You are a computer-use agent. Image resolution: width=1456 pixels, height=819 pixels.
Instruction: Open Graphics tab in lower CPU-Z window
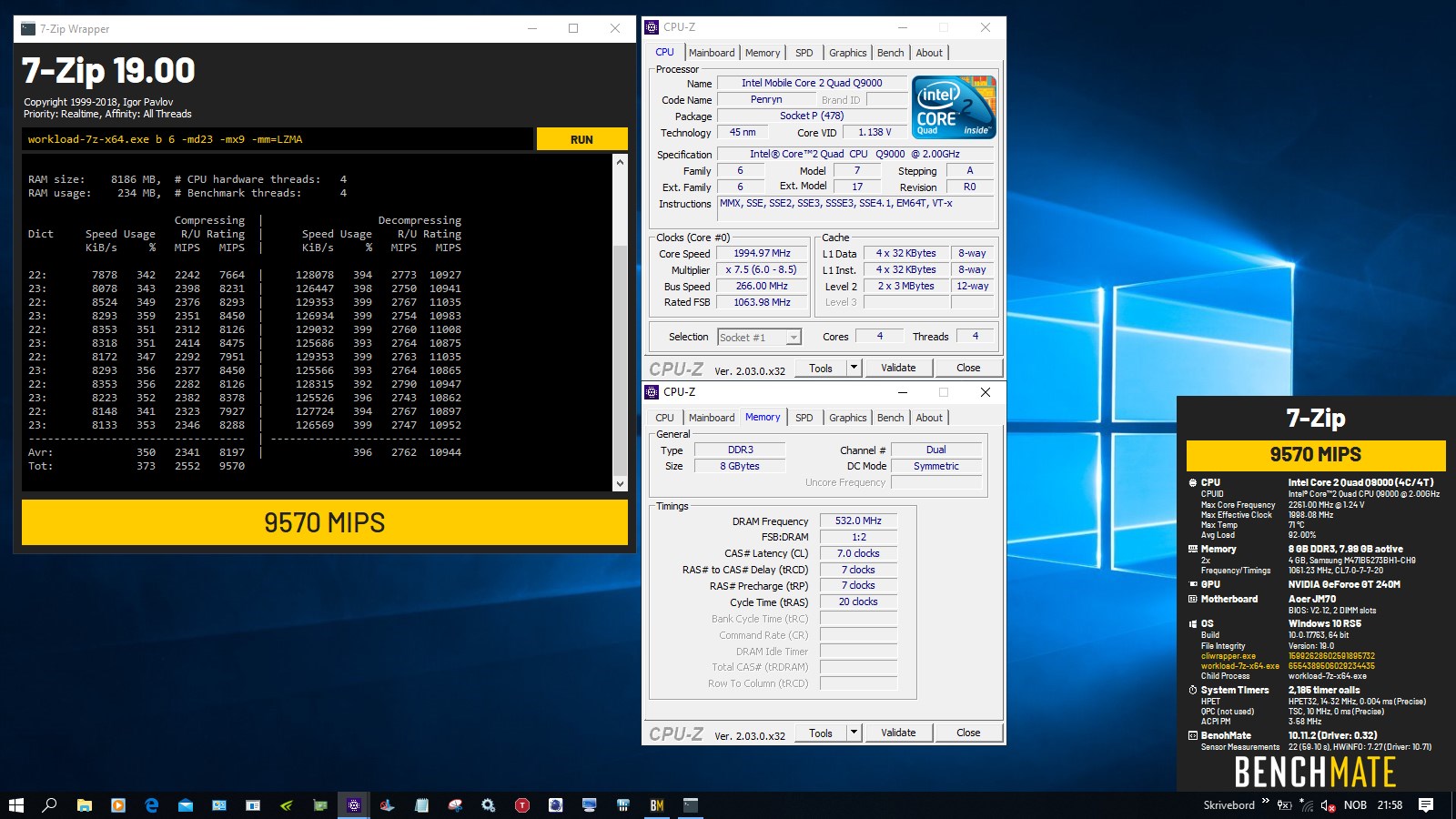coord(847,418)
